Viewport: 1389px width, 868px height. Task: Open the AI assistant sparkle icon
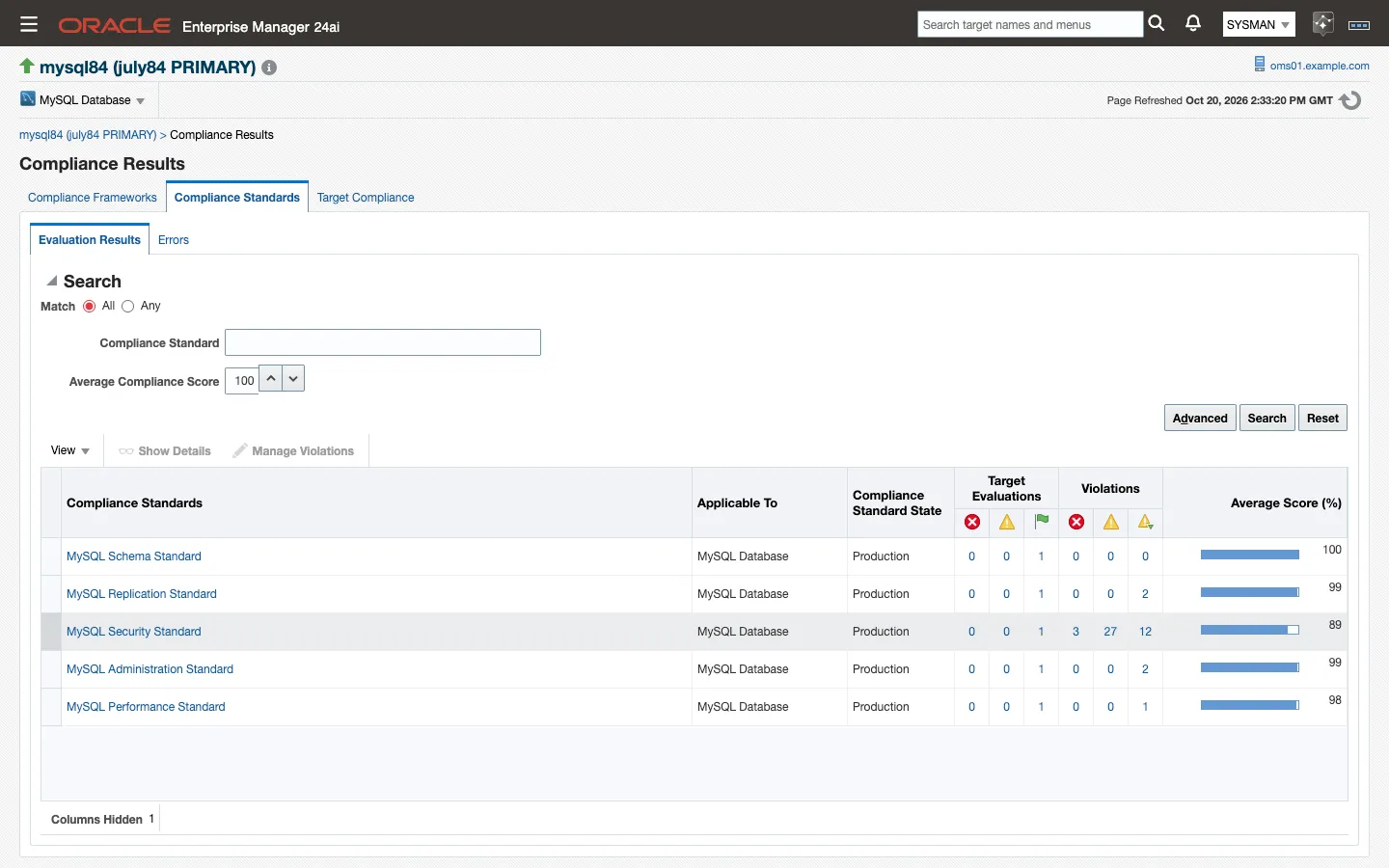(1322, 24)
